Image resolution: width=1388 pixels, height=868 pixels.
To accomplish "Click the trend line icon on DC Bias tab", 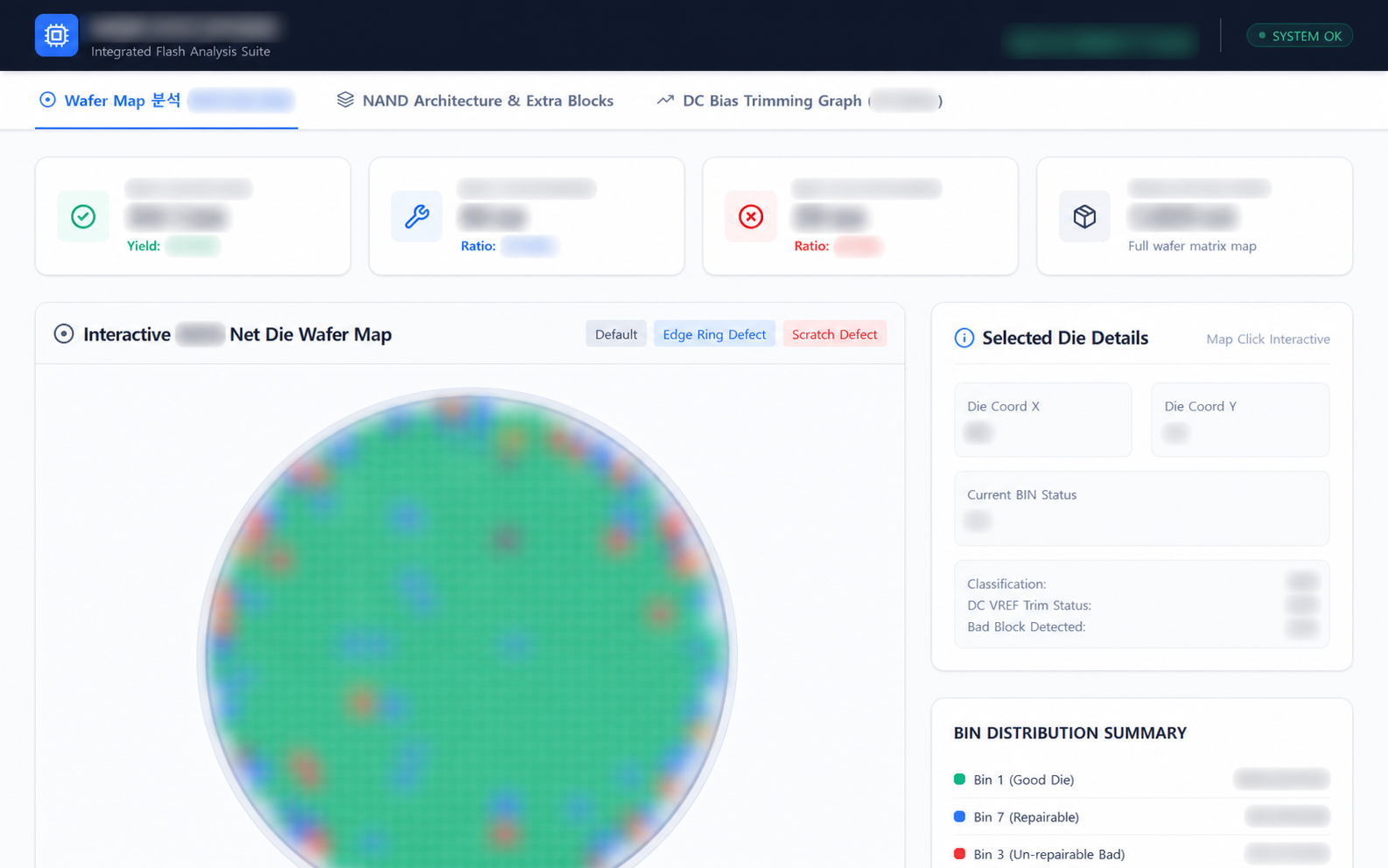I will click(x=665, y=100).
